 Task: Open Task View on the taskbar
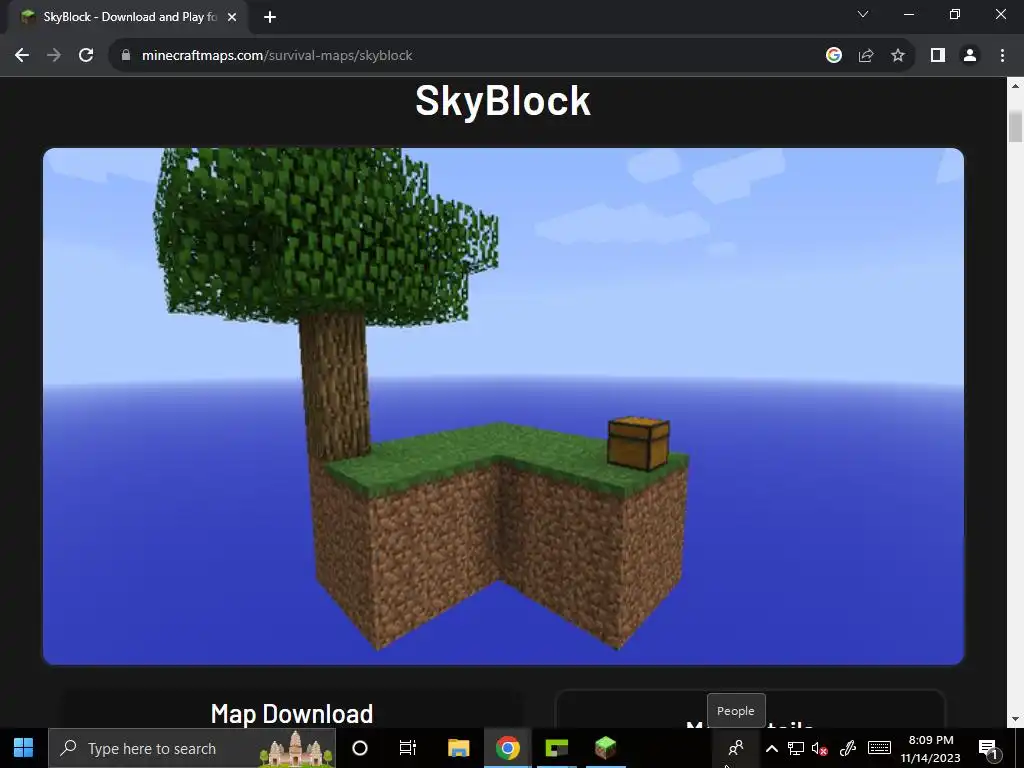click(x=408, y=748)
